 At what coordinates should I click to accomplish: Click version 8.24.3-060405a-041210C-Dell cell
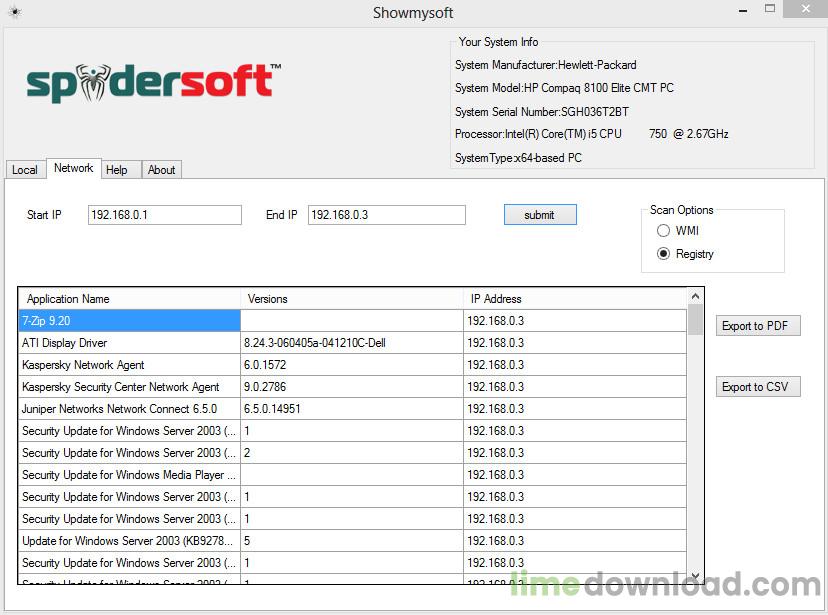tap(352, 343)
